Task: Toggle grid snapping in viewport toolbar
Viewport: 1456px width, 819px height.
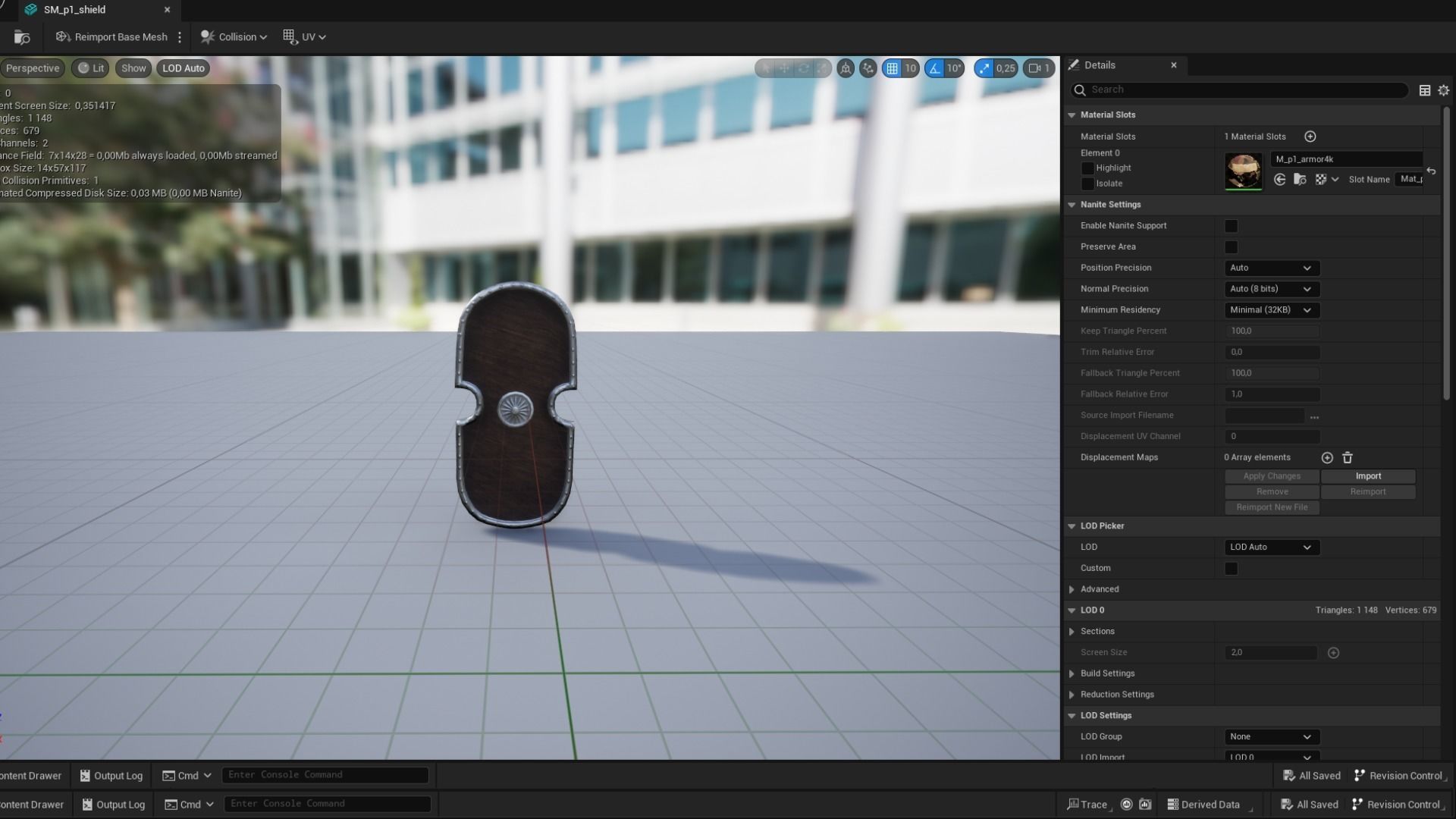Action: [893, 68]
